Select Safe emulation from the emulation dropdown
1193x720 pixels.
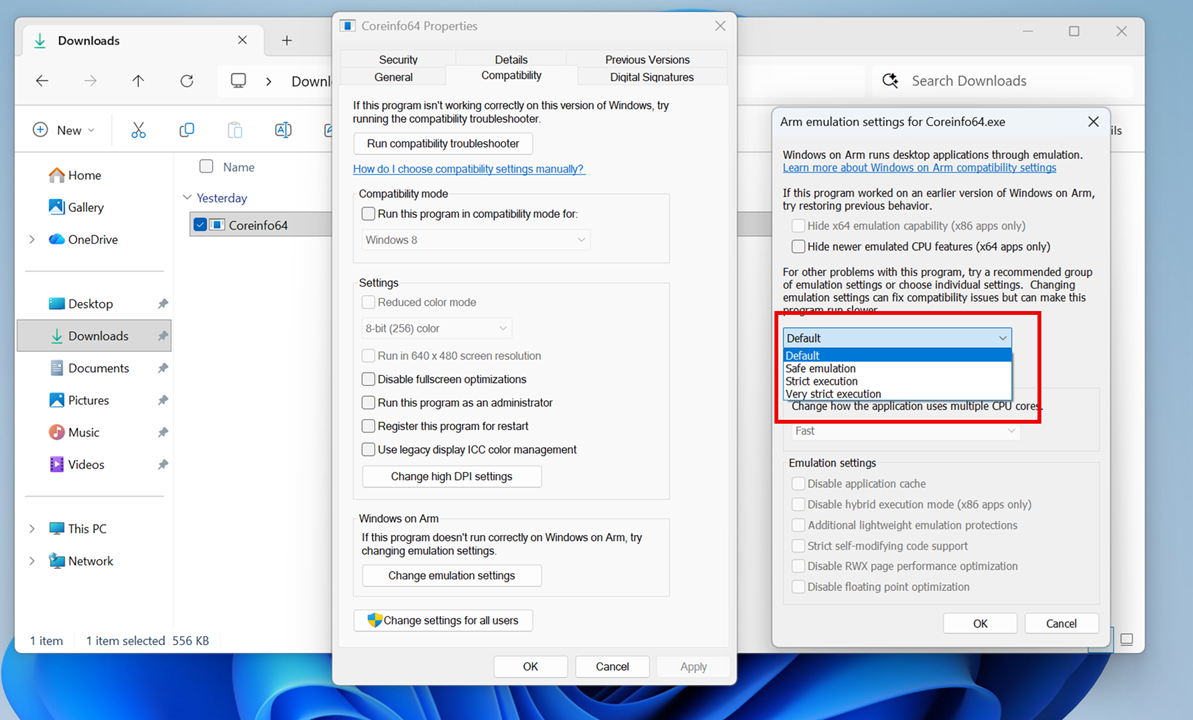[819, 369]
